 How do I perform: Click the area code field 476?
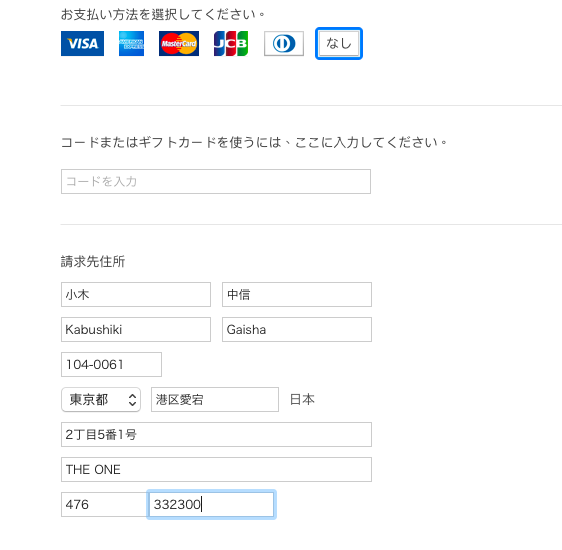(x=104, y=504)
